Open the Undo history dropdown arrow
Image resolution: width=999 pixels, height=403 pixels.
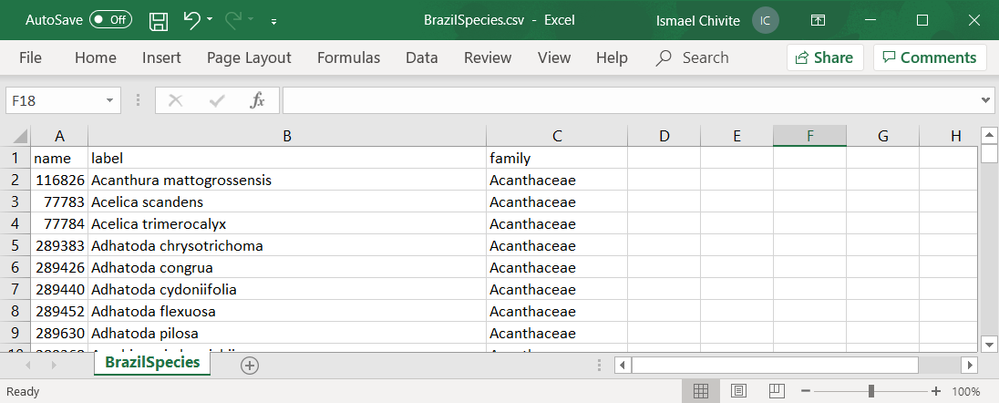[210, 20]
